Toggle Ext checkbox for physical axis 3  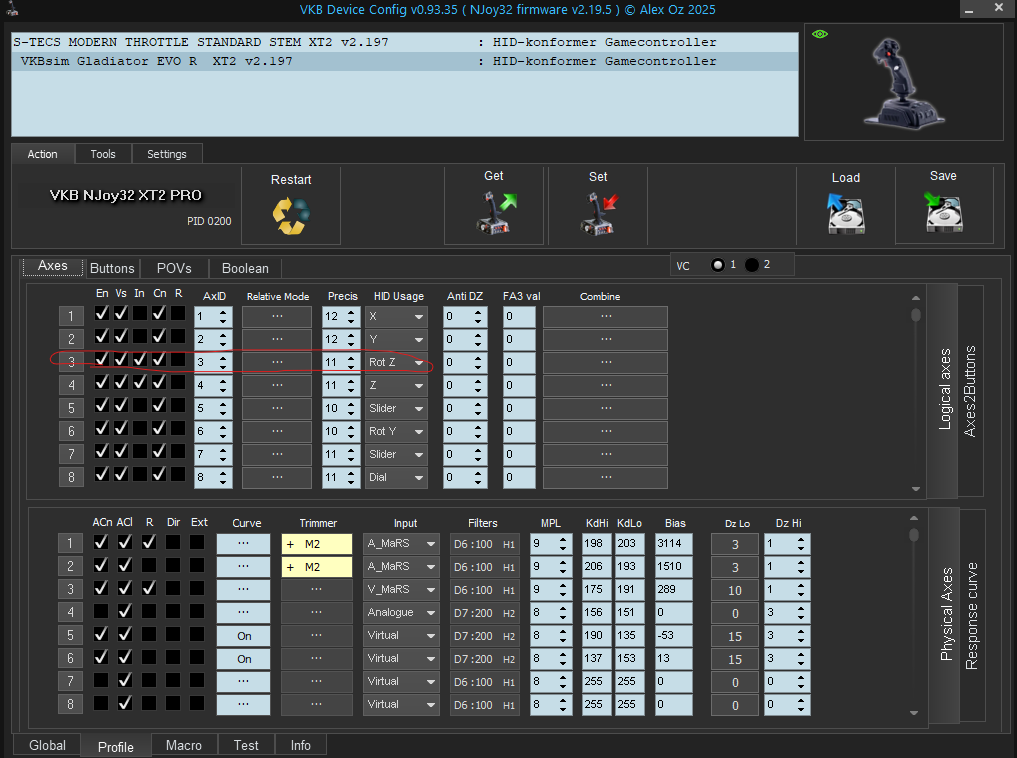click(197, 588)
